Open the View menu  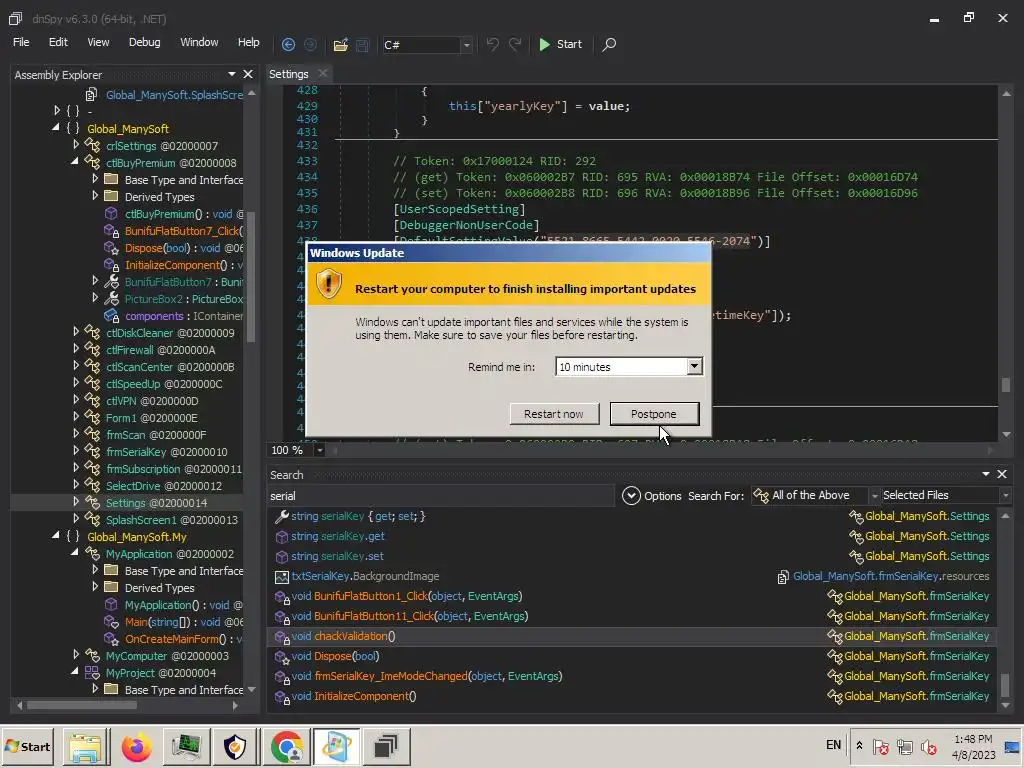pyautogui.click(x=98, y=42)
